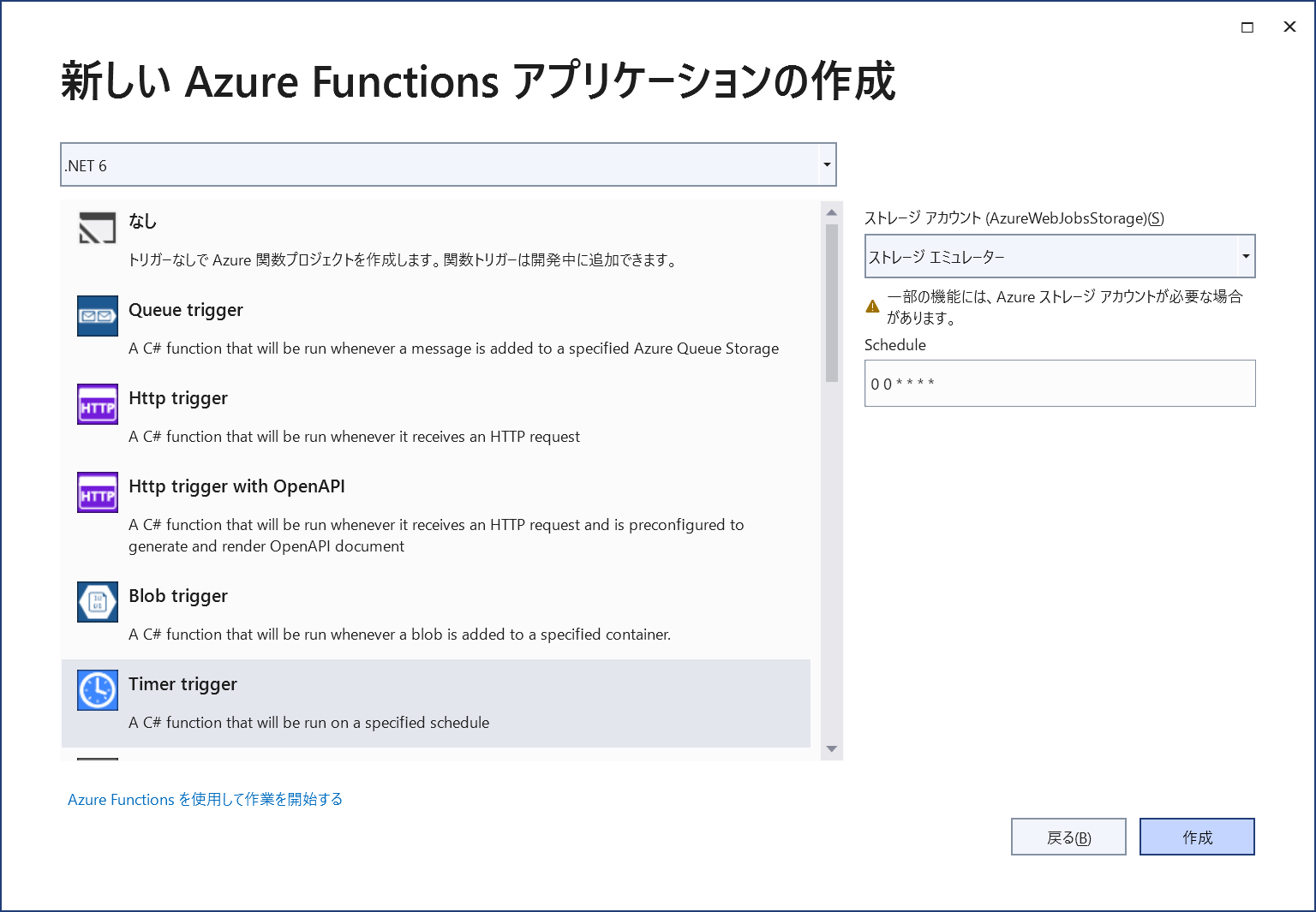Focus the Schedule cron expression field
The height and width of the screenshot is (912, 1316).
click(1059, 384)
